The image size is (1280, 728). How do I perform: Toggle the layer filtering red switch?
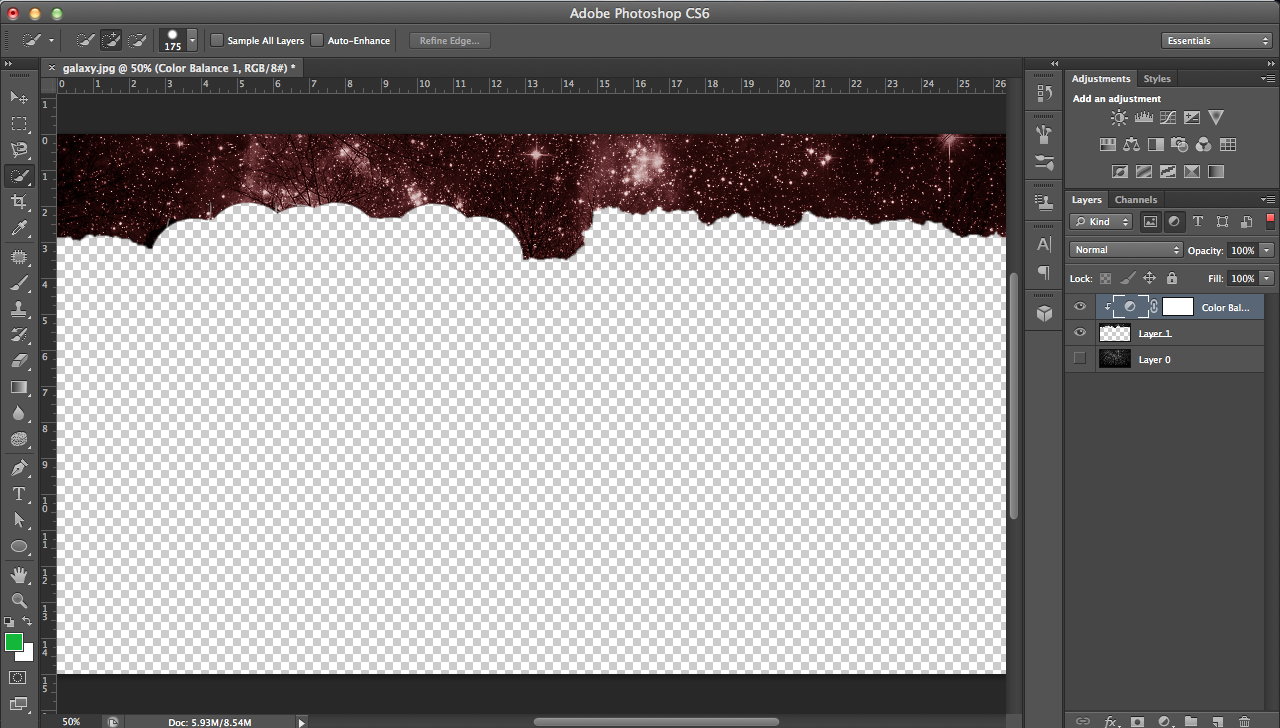[1270, 221]
